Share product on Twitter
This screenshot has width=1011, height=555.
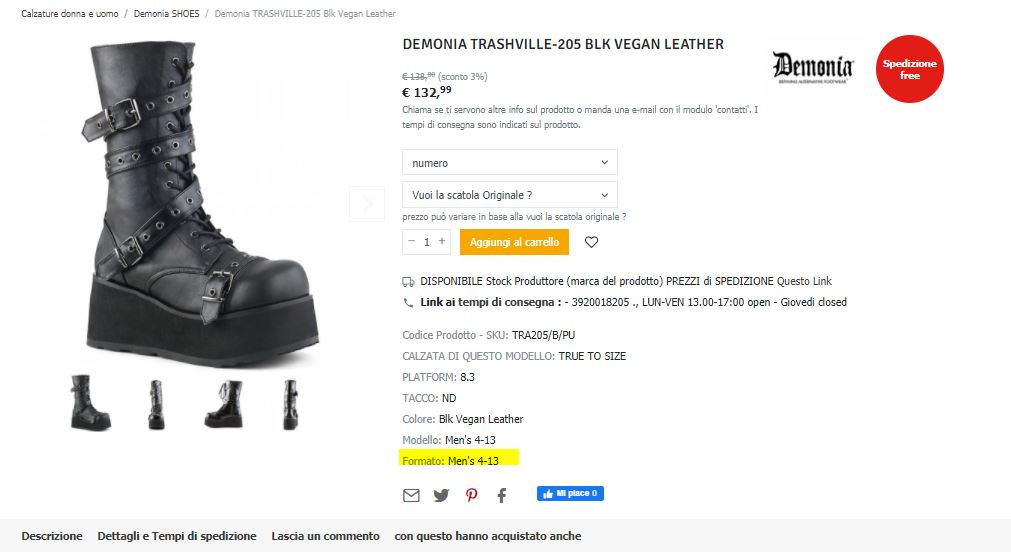click(441, 495)
